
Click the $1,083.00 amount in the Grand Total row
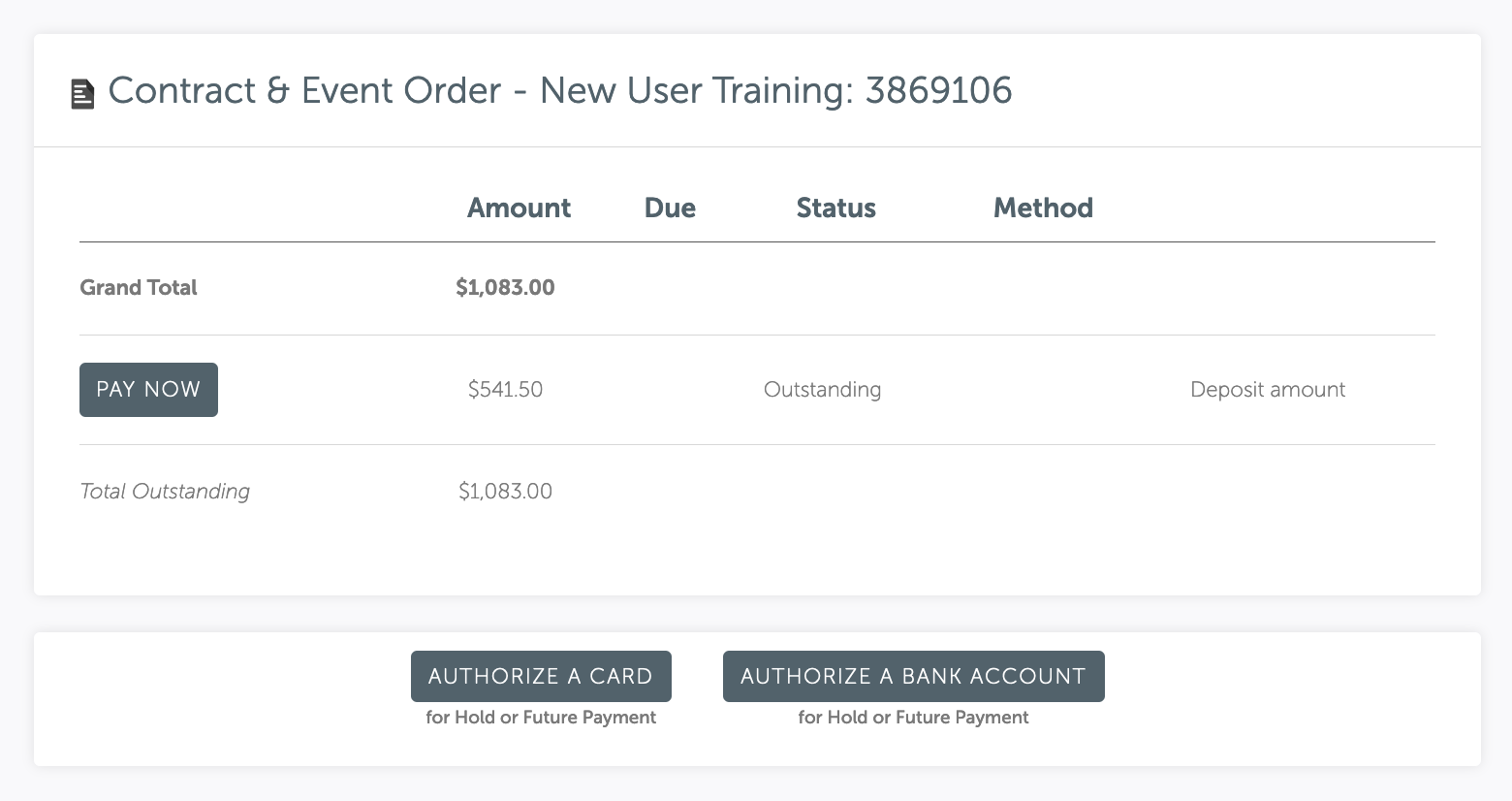pos(505,288)
